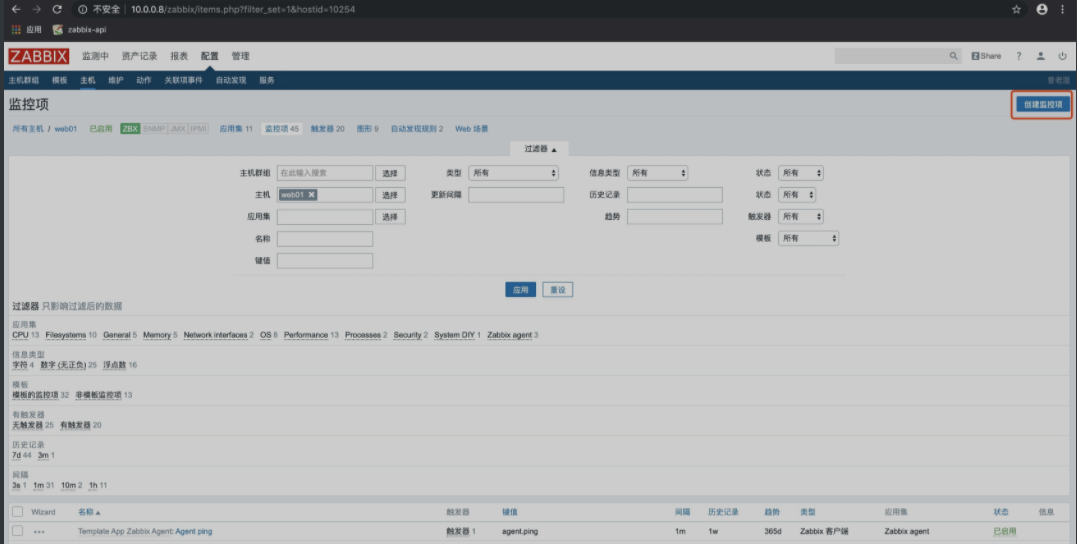Open the zabbix-api bookmark
This screenshot has height=544, width=1077.
tap(80, 30)
